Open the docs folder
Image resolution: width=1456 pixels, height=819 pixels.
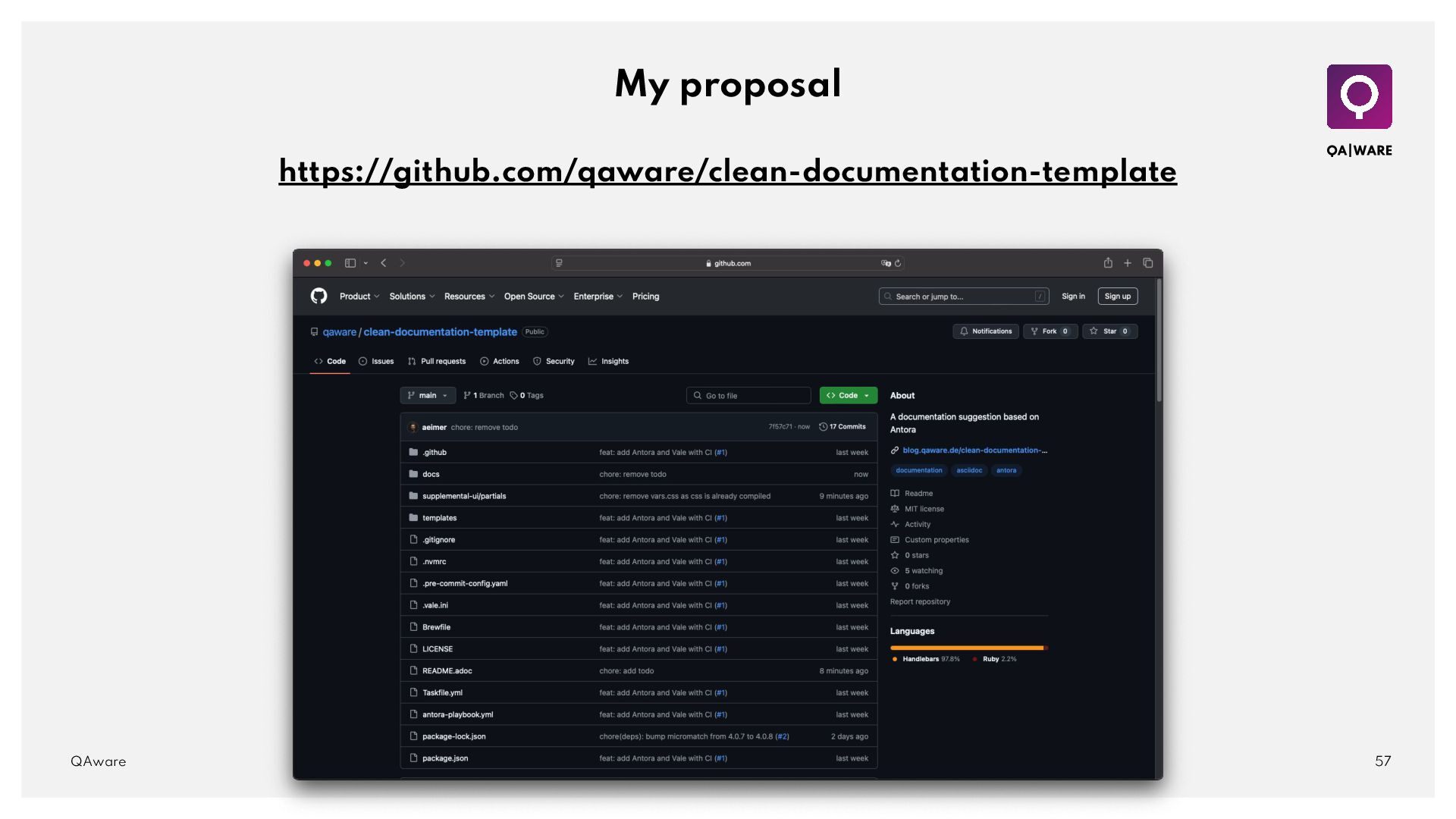click(431, 474)
